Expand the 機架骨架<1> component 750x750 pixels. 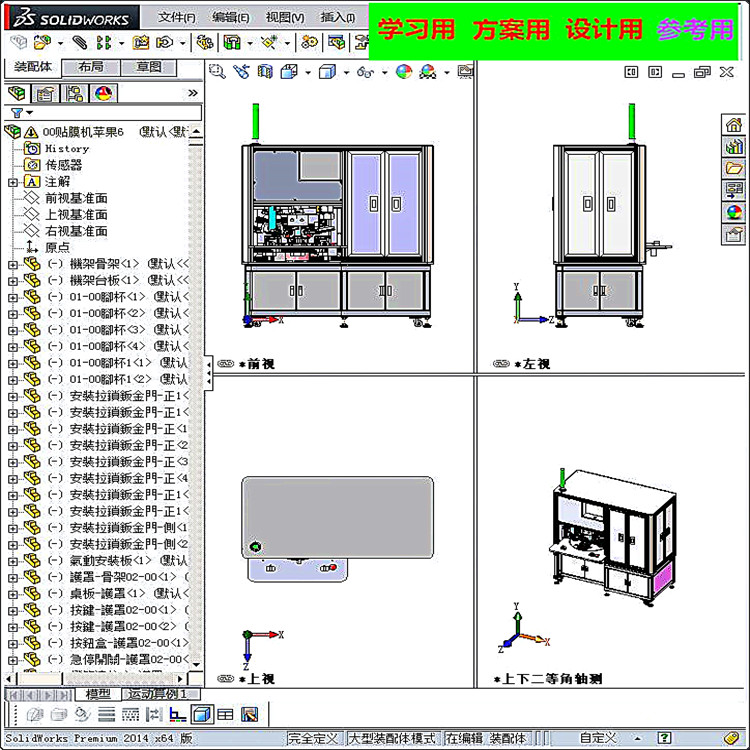(x=13, y=265)
